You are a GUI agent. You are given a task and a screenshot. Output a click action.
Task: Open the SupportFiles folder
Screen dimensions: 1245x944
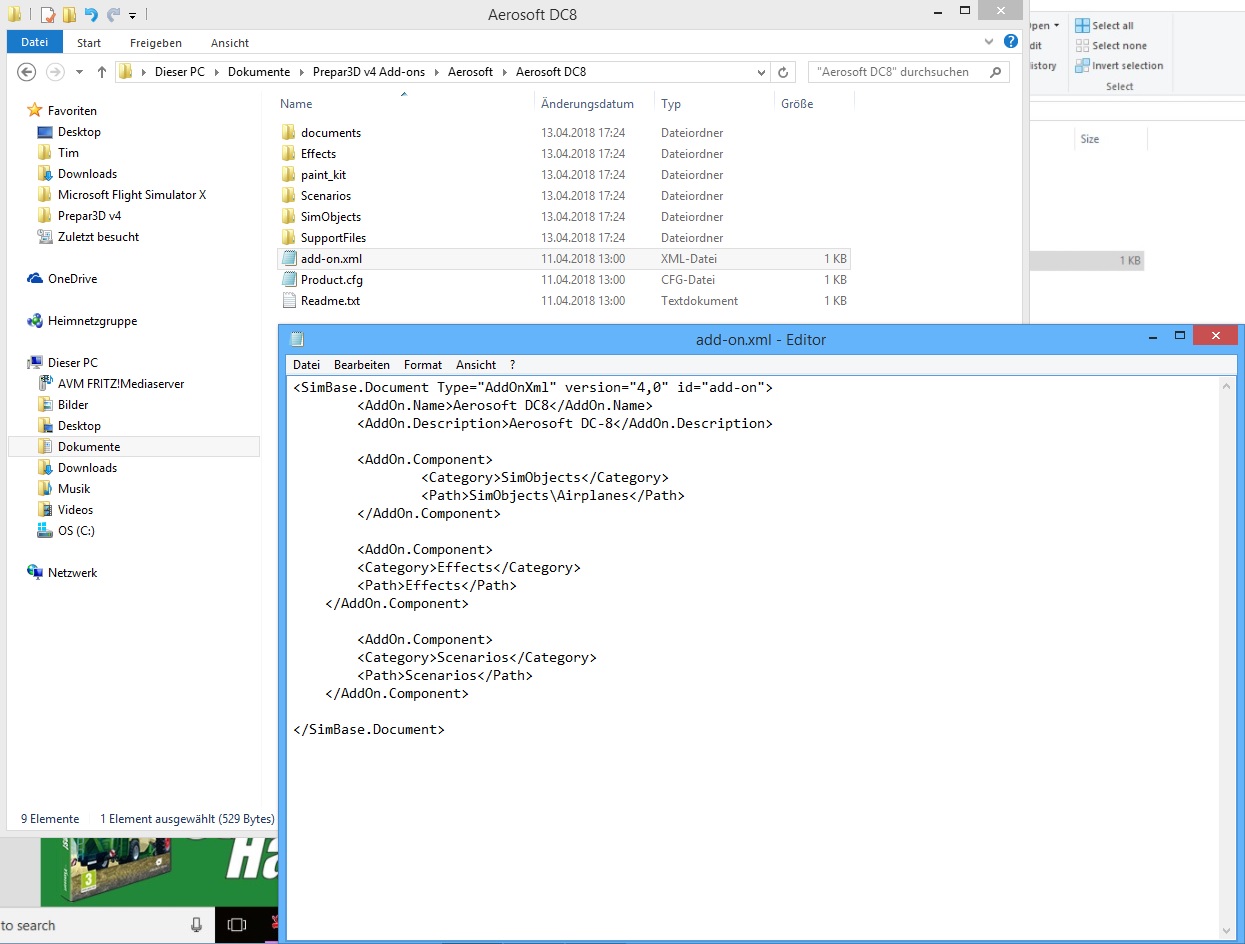[x=333, y=238]
